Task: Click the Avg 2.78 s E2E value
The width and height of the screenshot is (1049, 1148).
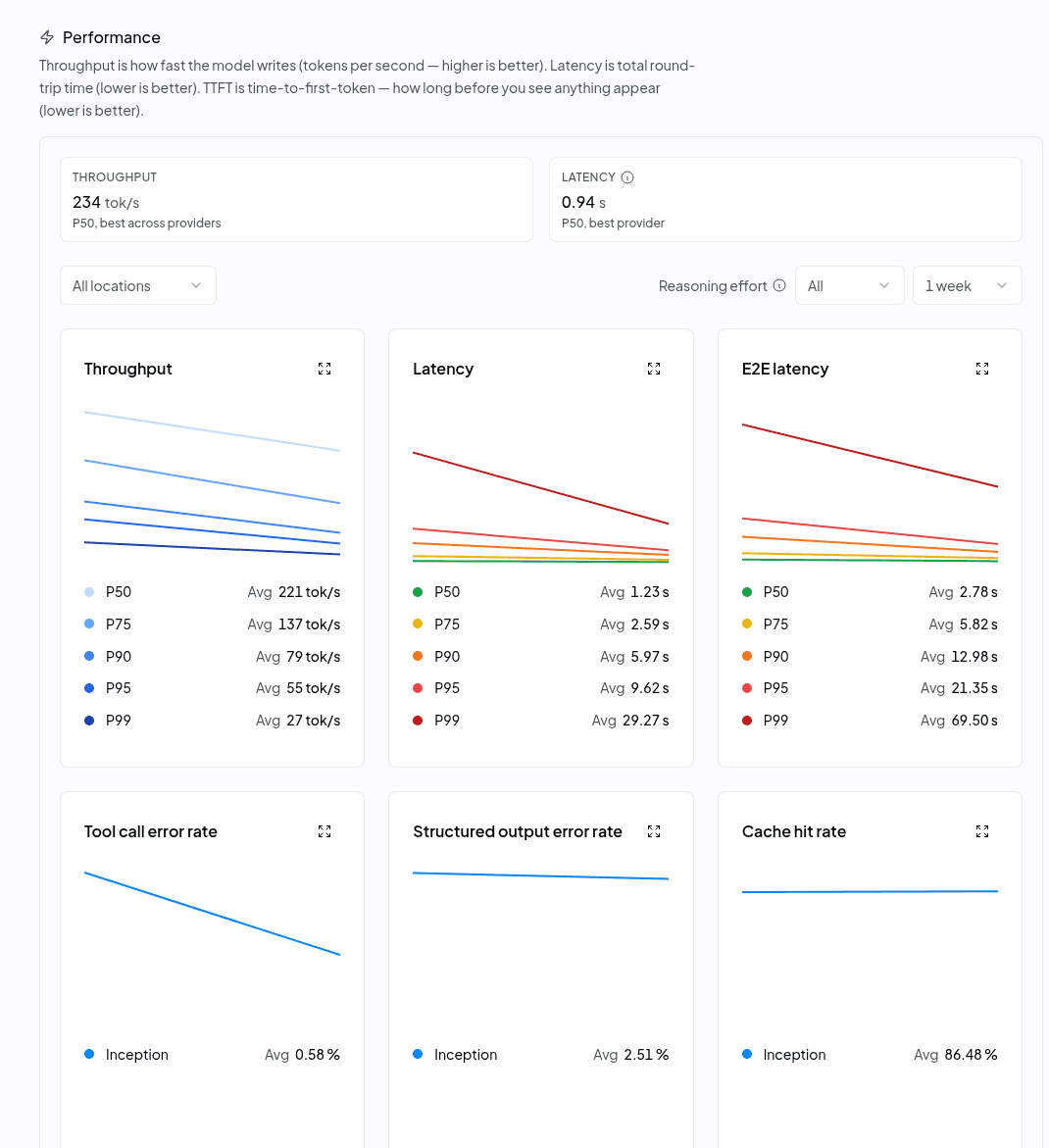Action: [964, 591]
